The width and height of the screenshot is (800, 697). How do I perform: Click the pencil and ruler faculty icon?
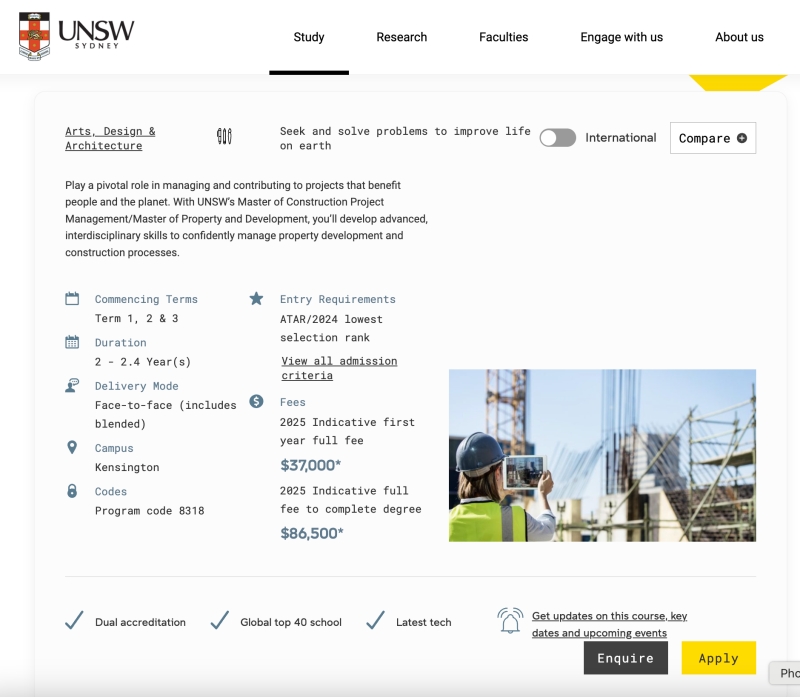[224, 137]
